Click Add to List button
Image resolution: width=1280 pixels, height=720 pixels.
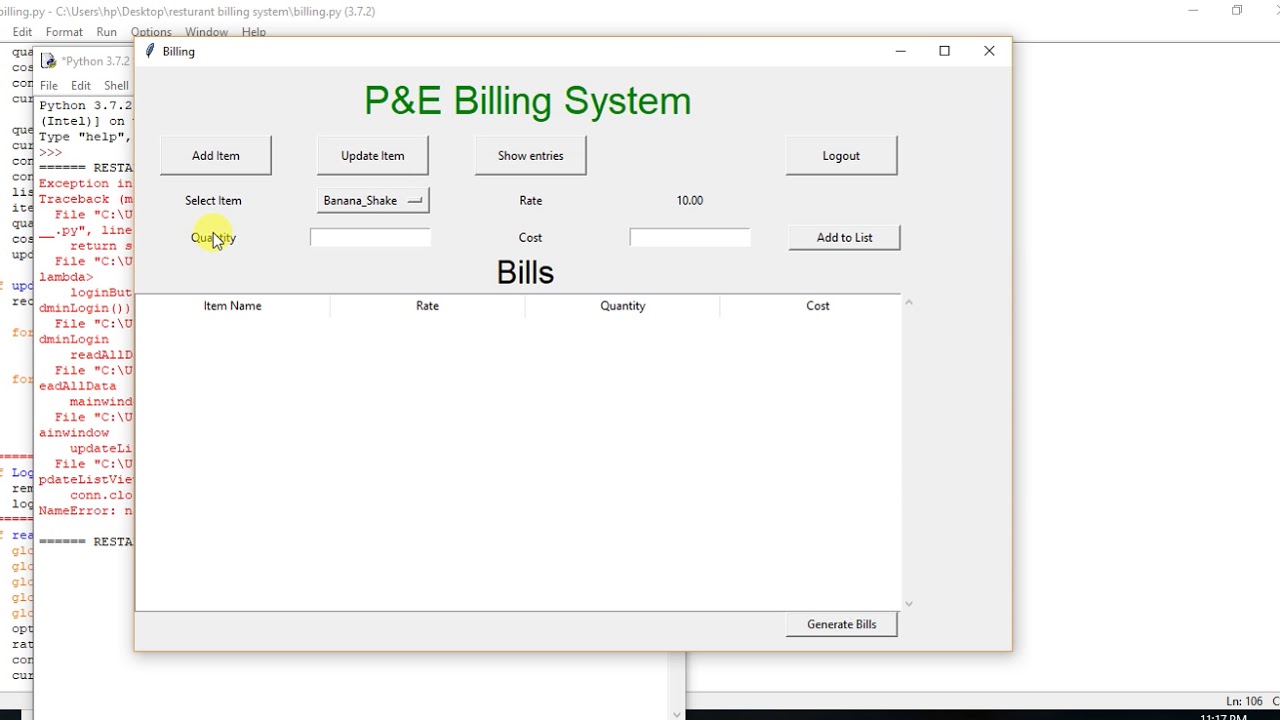coord(844,238)
